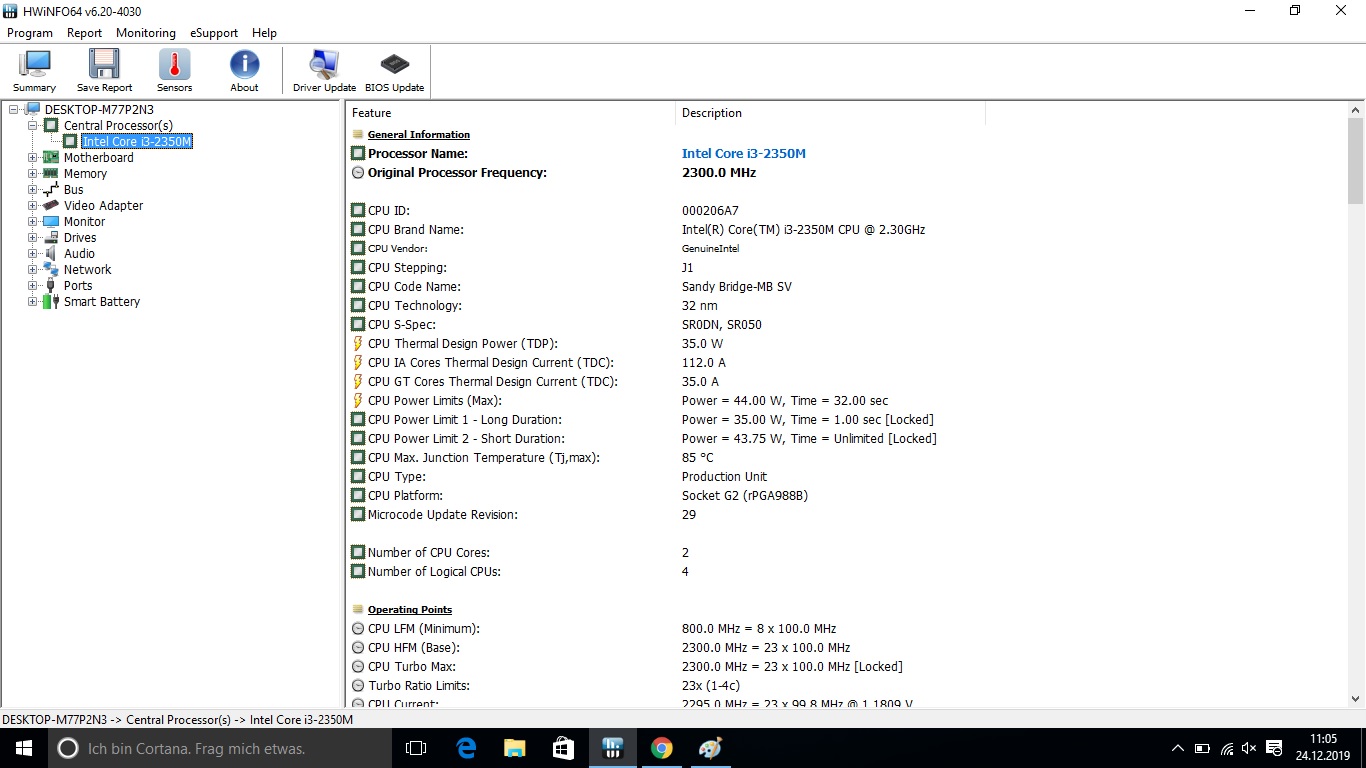Open Google Chrome from taskbar

[x=661, y=748]
